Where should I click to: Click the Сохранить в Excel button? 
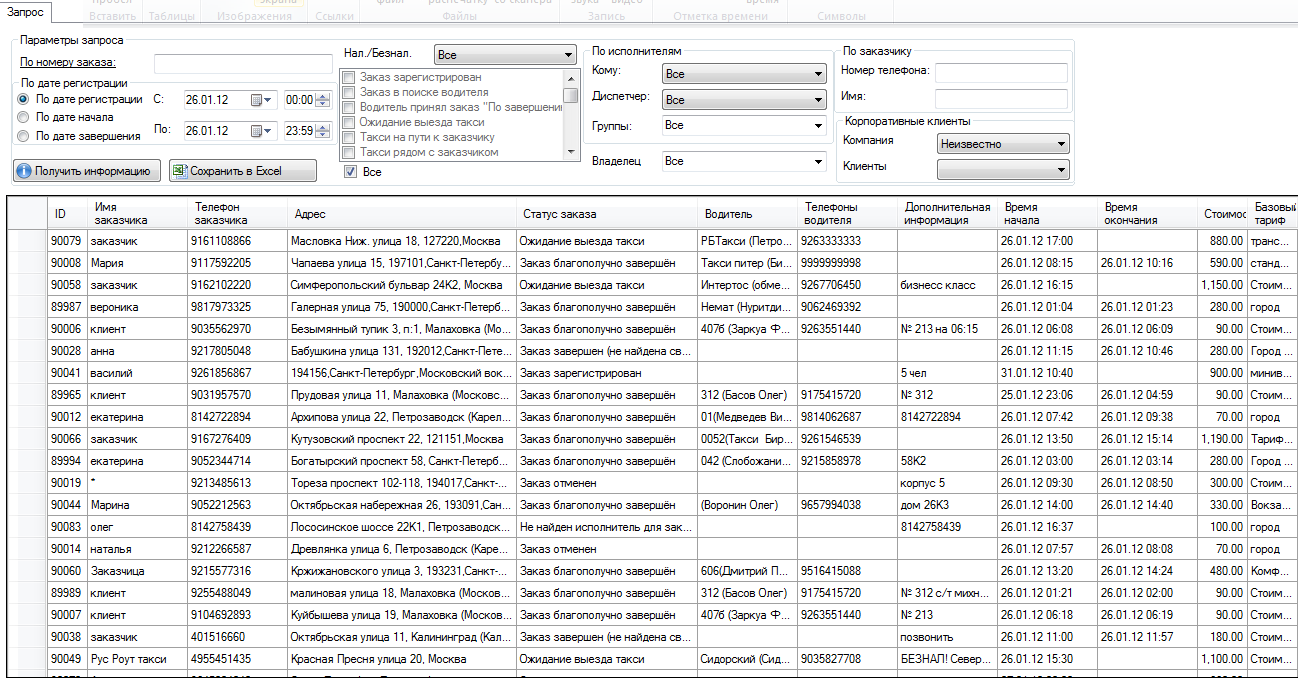(243, 171)
